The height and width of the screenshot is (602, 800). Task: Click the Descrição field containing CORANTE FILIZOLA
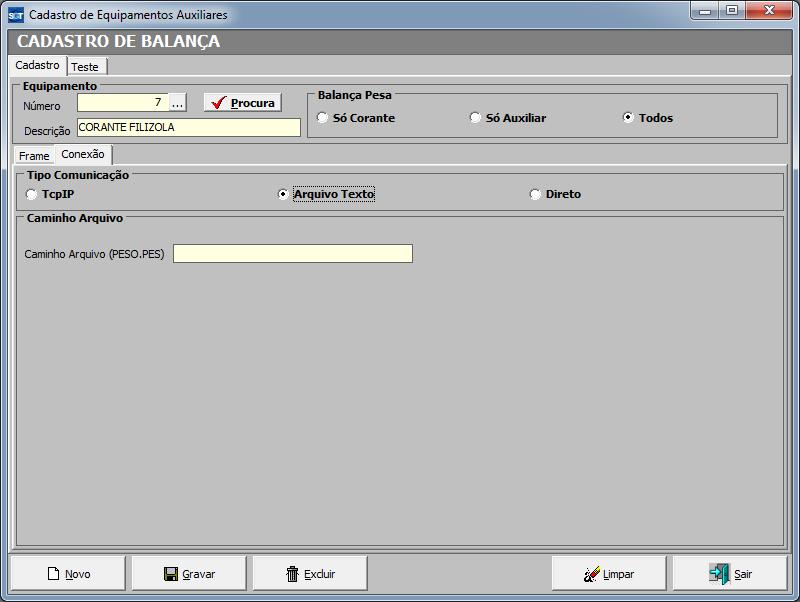tap(188, 128)
